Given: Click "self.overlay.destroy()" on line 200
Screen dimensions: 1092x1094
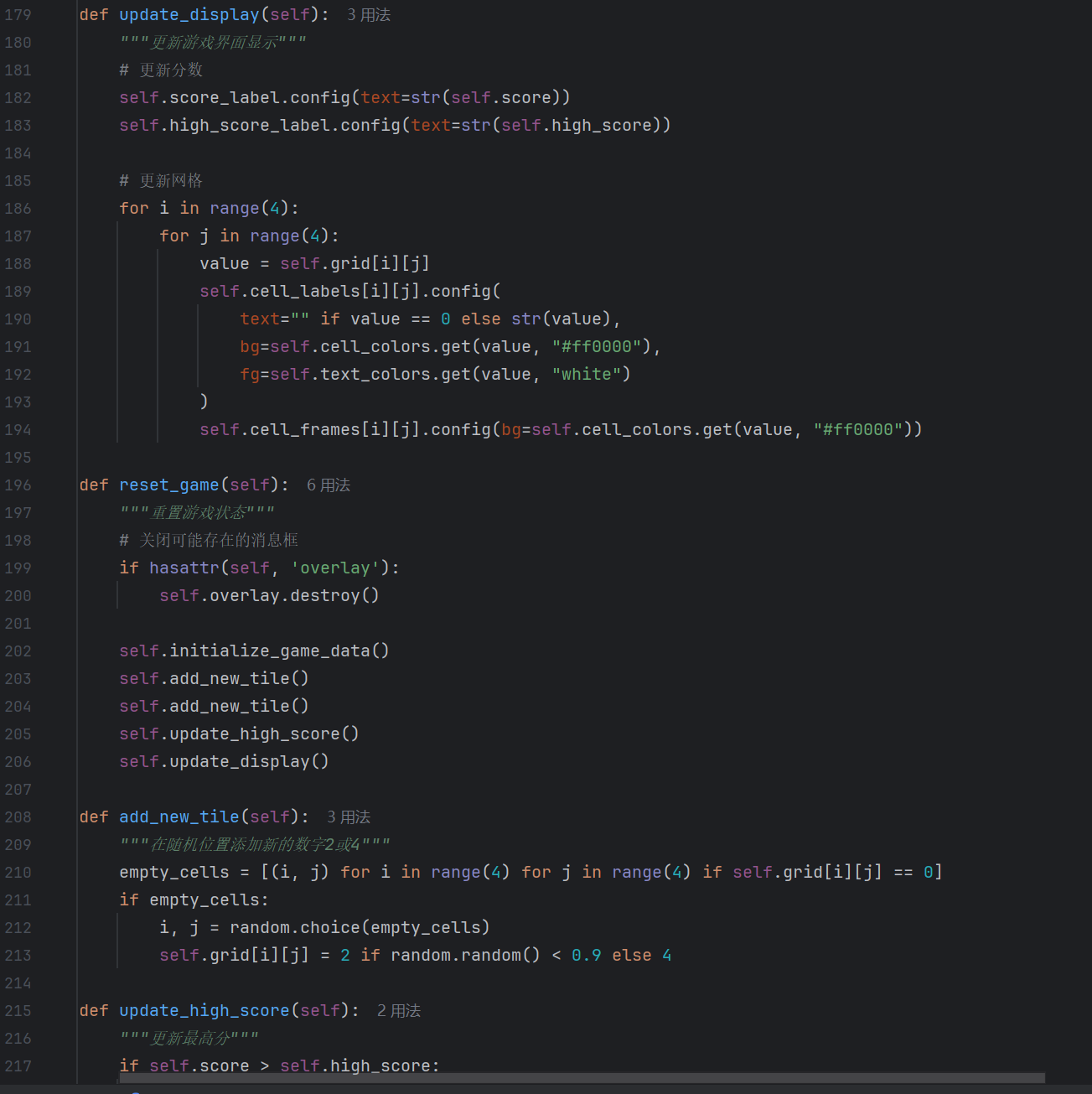Looking at the screenshot, I should (x=269, y=596).
